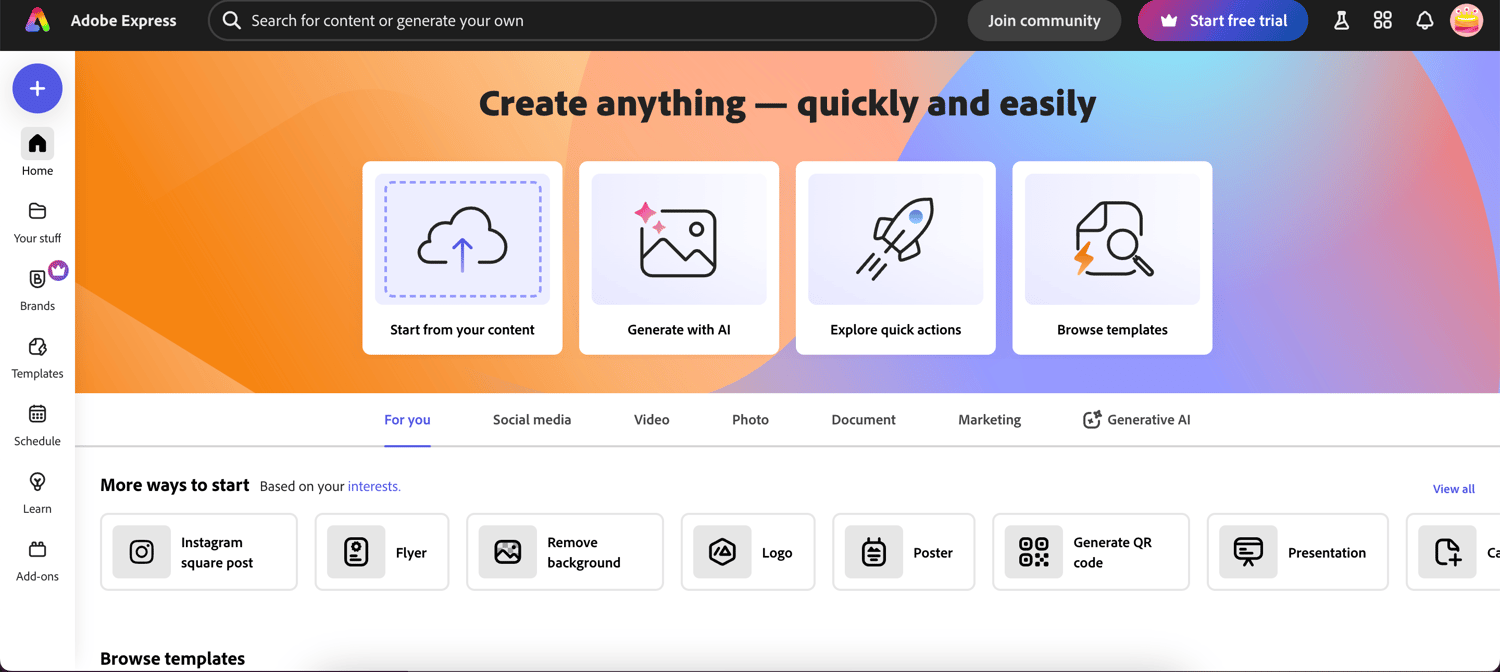
Task: Click the Presentation icon
Action: click(1248, 552)
